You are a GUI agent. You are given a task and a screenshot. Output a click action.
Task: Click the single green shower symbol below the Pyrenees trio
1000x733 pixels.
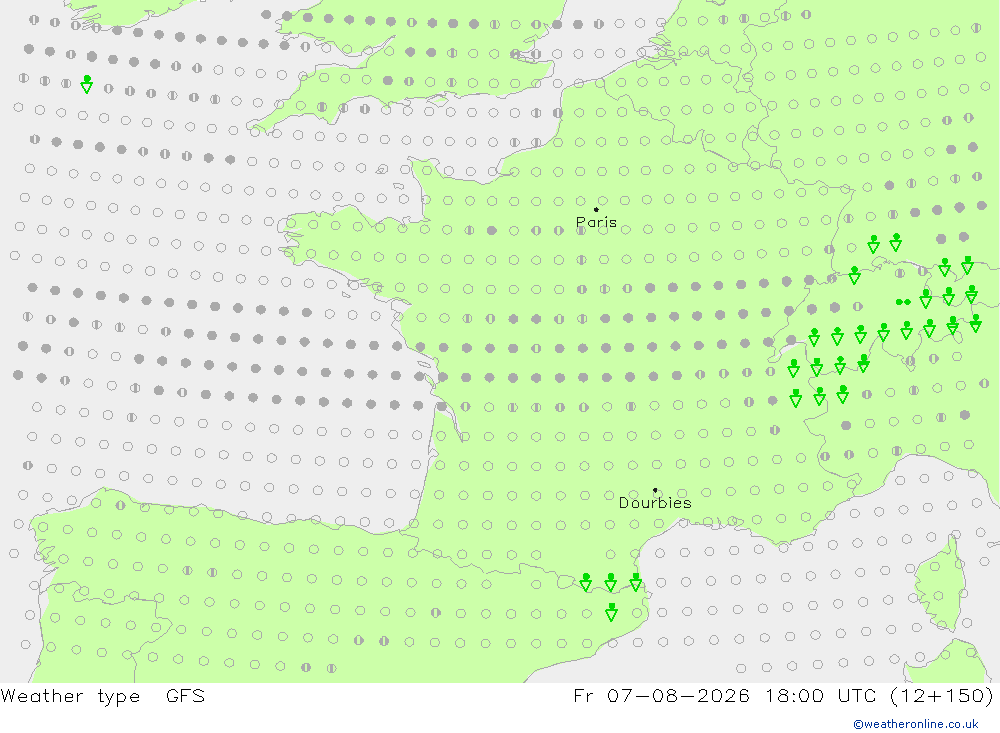(612, 612)
